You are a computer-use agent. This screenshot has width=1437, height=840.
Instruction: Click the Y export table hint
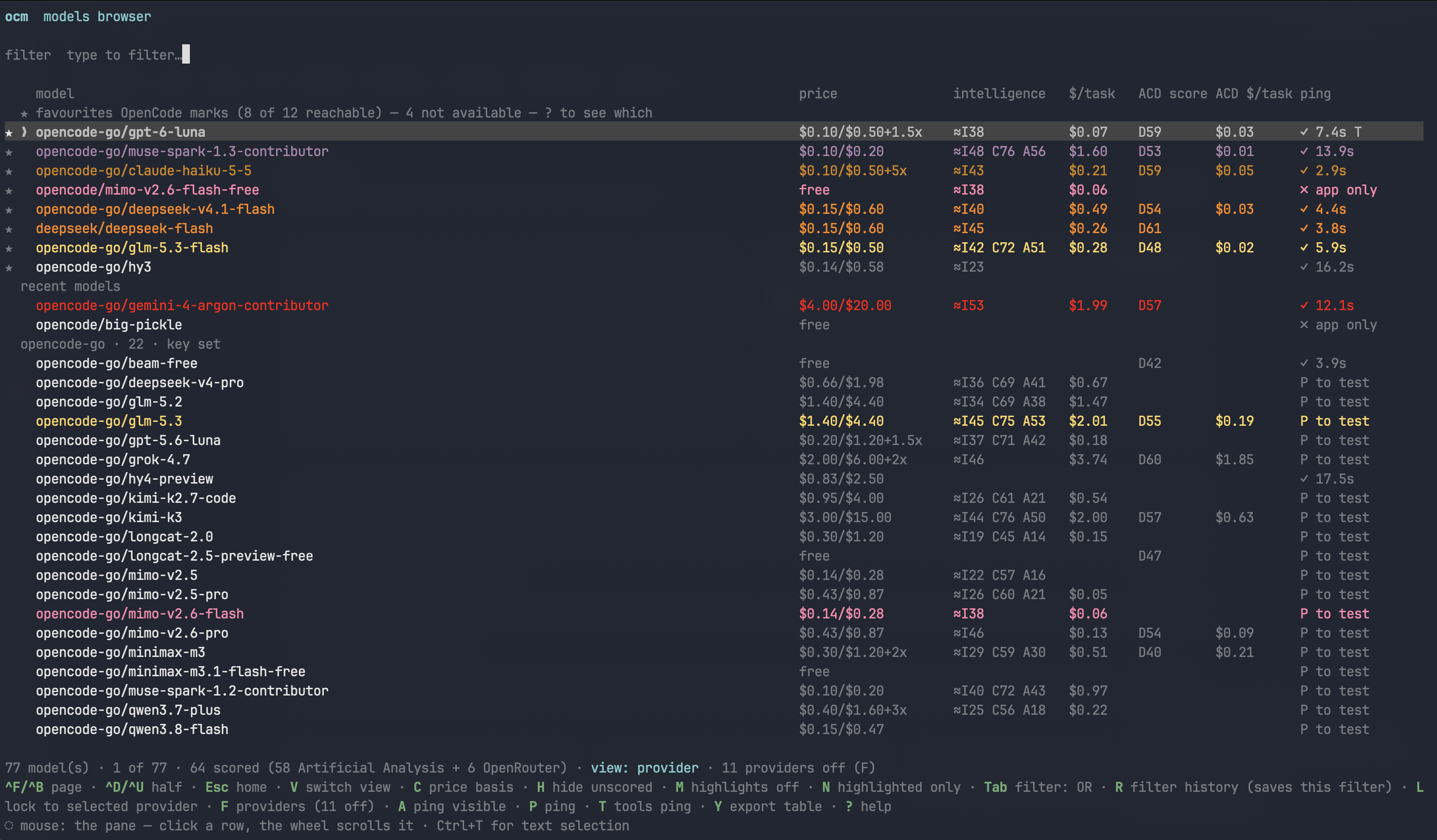tap(768, 806)
